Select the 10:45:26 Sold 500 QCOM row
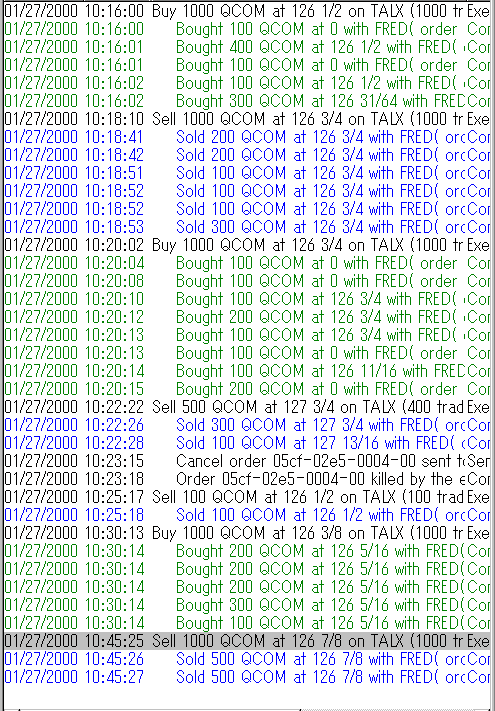Viewport: 495px width, 711px height. pyautogui.click(x=247, y=658)
